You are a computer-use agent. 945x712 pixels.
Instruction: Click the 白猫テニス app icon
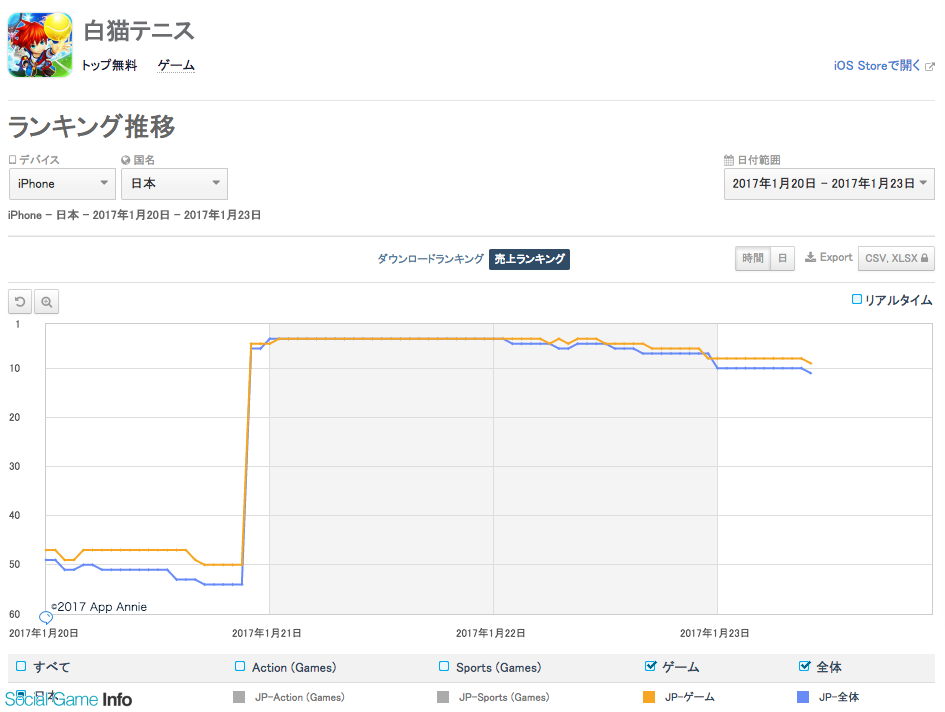[39, 45]
